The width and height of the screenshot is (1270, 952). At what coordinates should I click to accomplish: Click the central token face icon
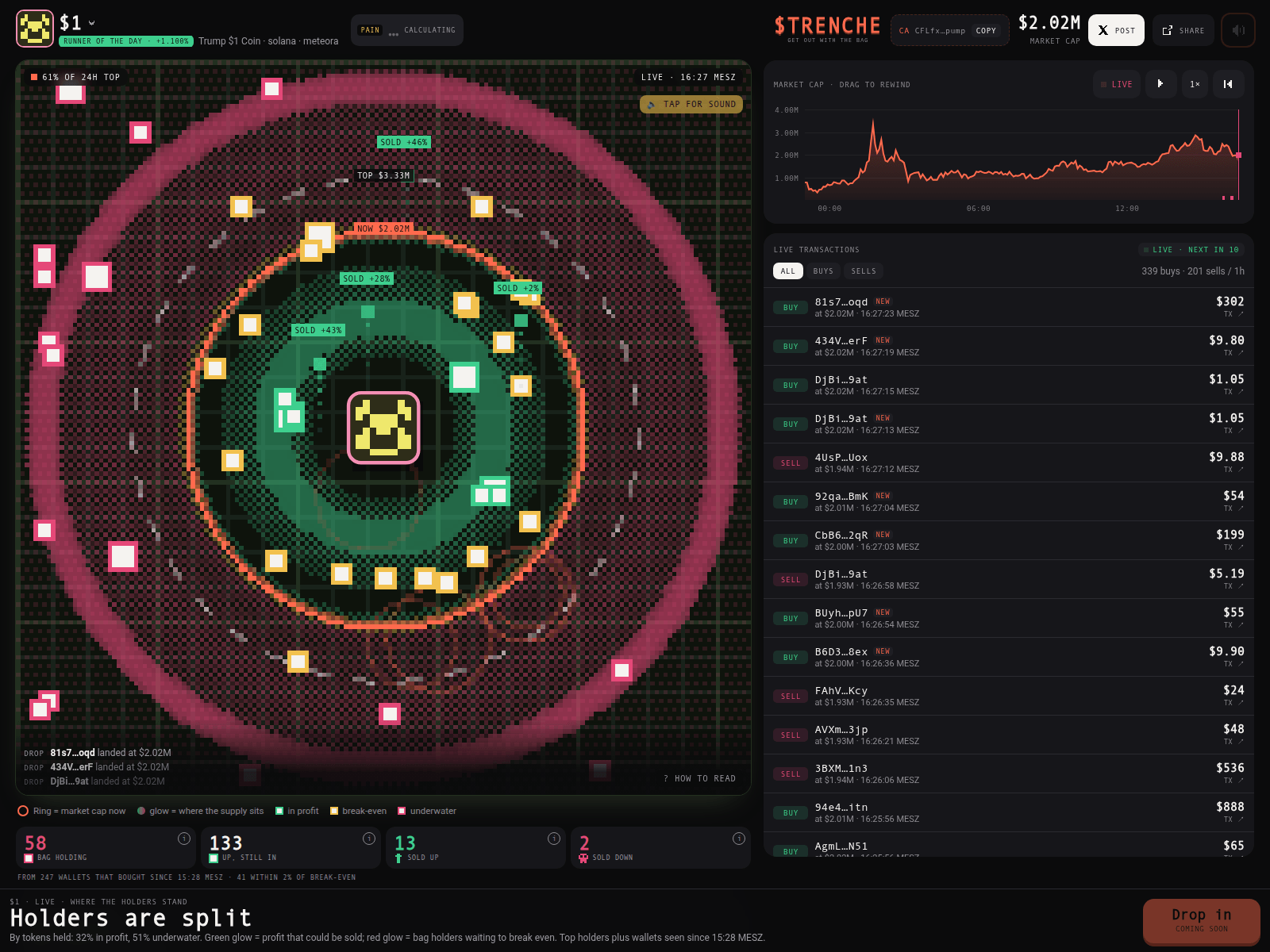[x=383, y=428]
